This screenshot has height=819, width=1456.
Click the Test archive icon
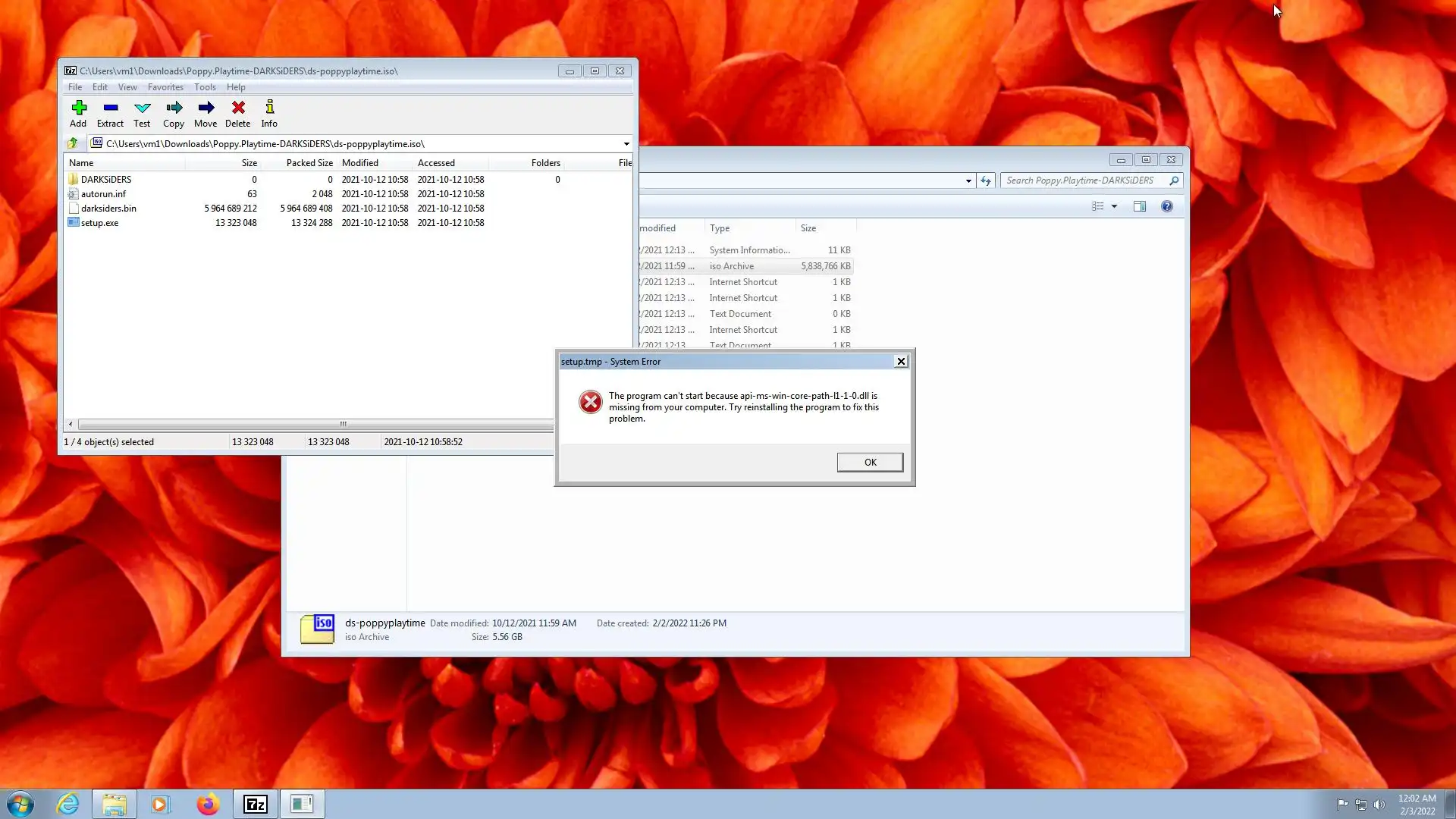[x=142, y=113]
